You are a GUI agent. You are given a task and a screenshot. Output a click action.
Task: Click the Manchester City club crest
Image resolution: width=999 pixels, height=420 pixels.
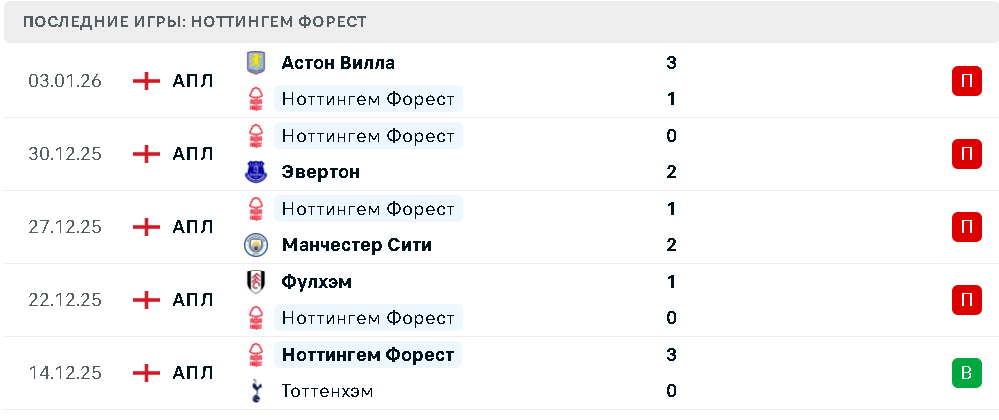pyautogui.click(x=257, y=245)
